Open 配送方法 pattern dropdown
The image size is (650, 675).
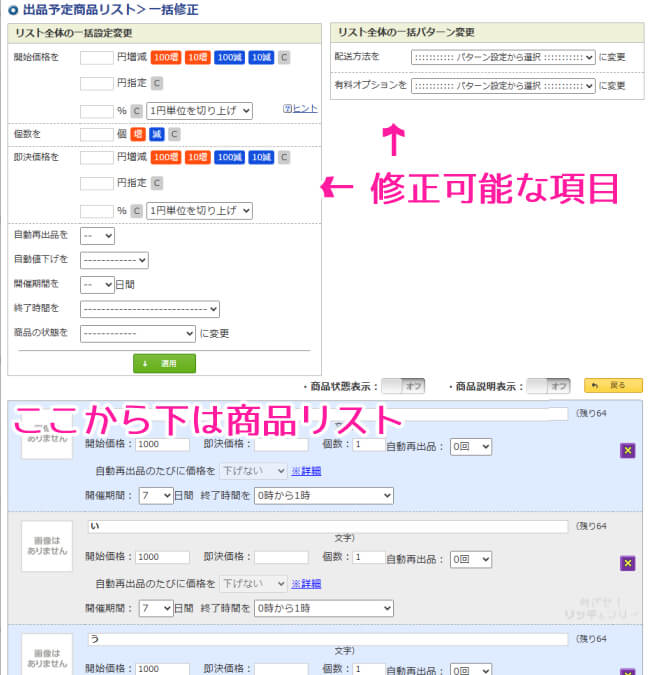pos(503,58)
